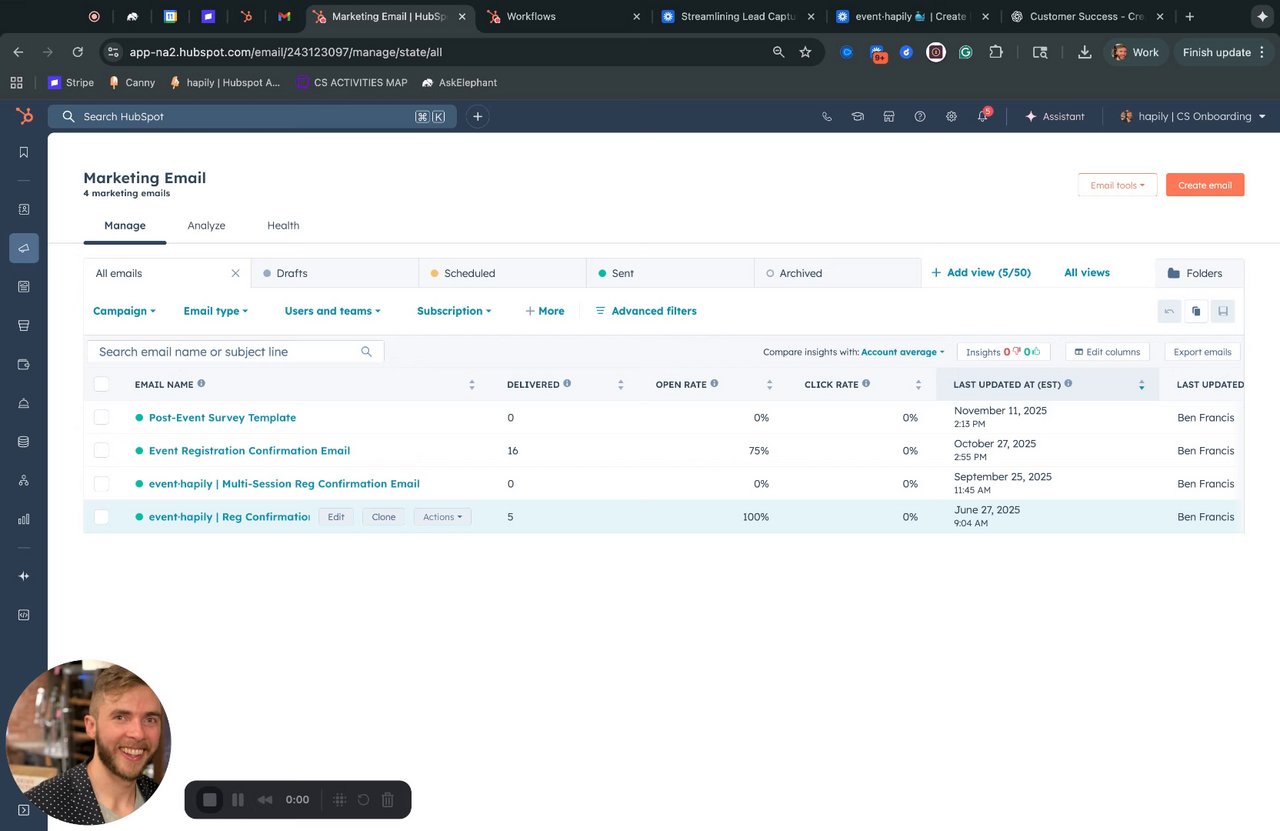Open the calling phone icon
Image resolution: width=1280 pixels, height=831 pixels.
click(826, 117)
